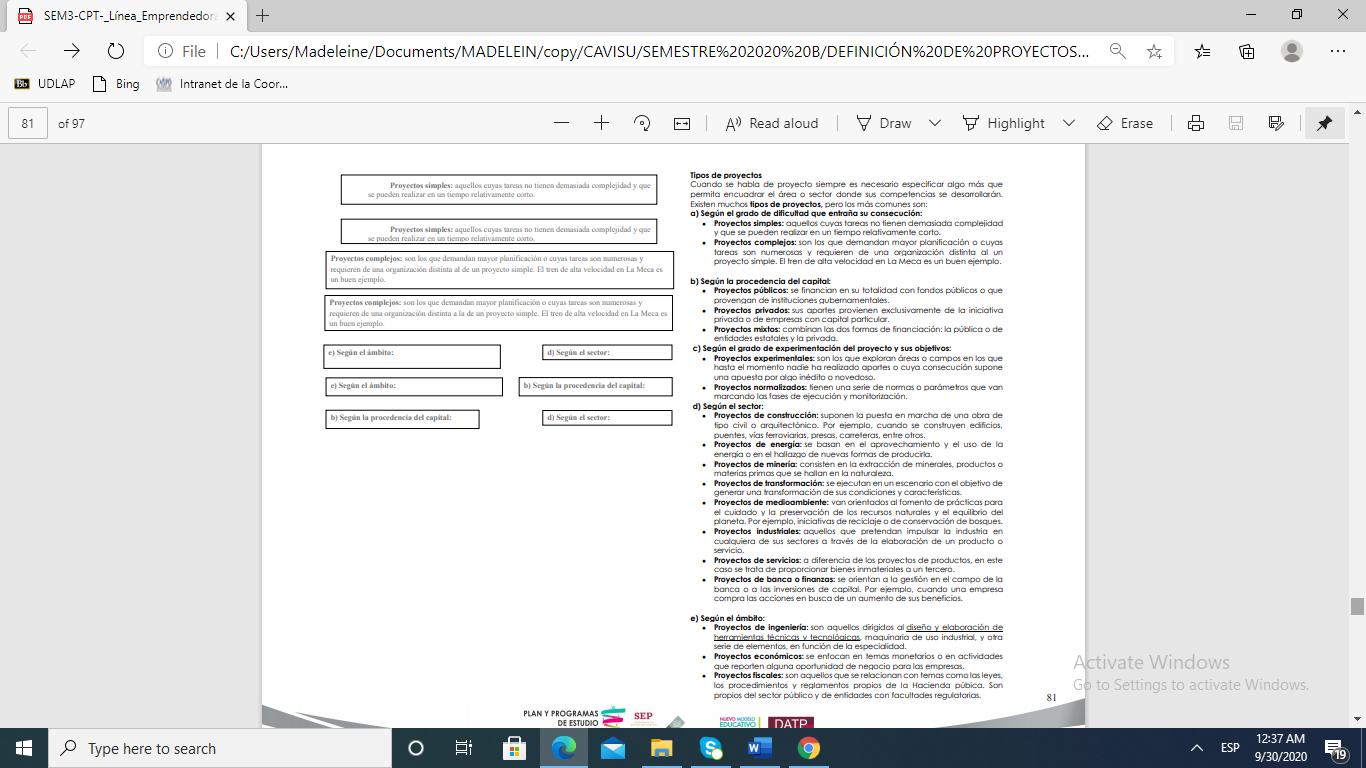Select the Erase tool
Screen dimensions: 1366x768
click(x=1125, y=123)
